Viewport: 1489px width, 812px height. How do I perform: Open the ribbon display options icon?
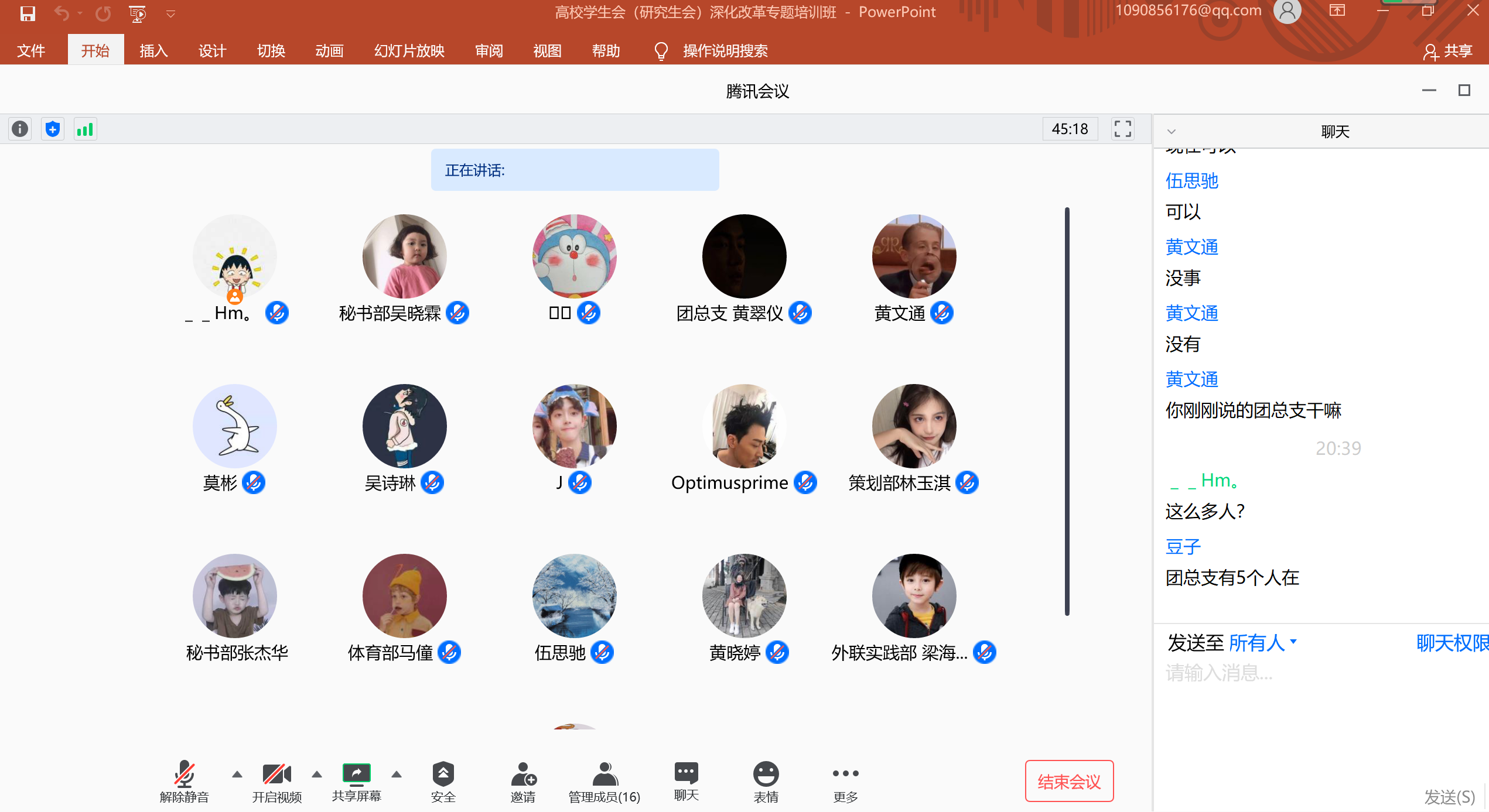coord(1337,10)
